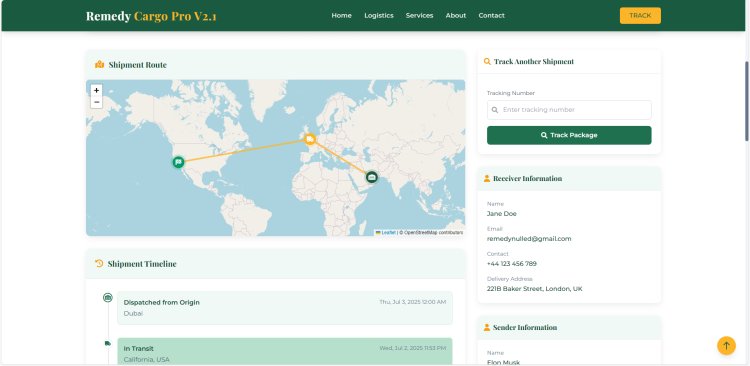750x366 pixels.
Task: Click the Shipment Timeline heading
Action: (x=142, y=264)
